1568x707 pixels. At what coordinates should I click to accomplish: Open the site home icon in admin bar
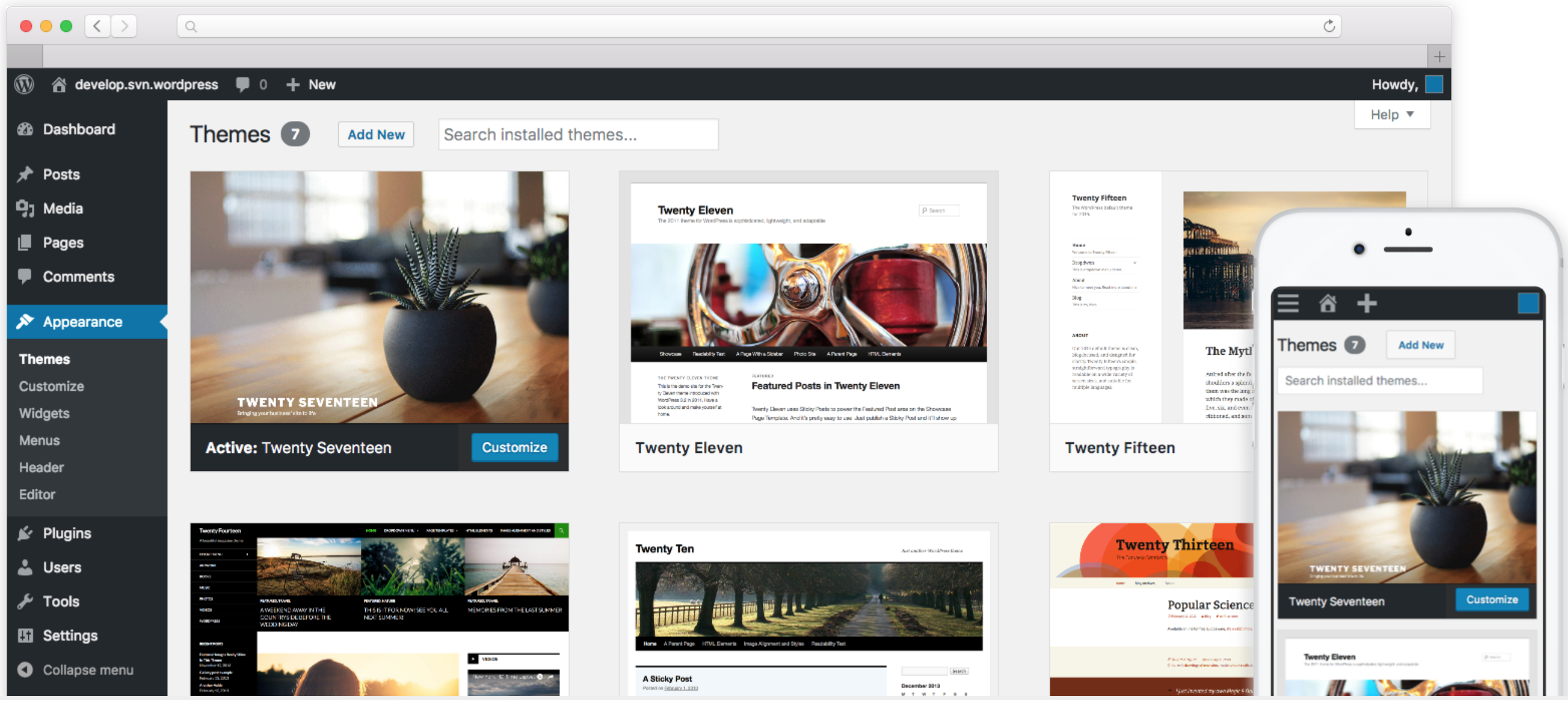[59, 85]
